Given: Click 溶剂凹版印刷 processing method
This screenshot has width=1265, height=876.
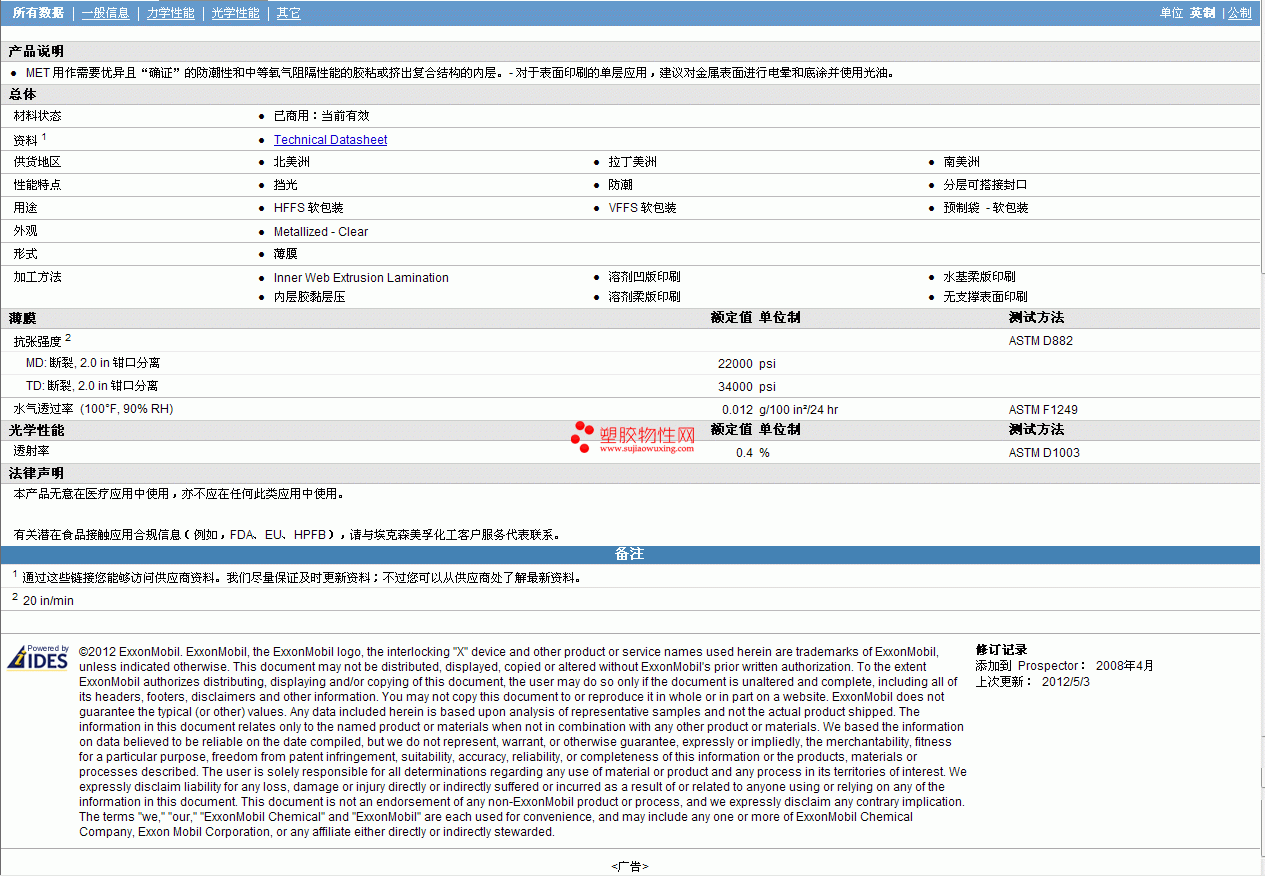Looking at the screenshot, I should pos(645,277).
